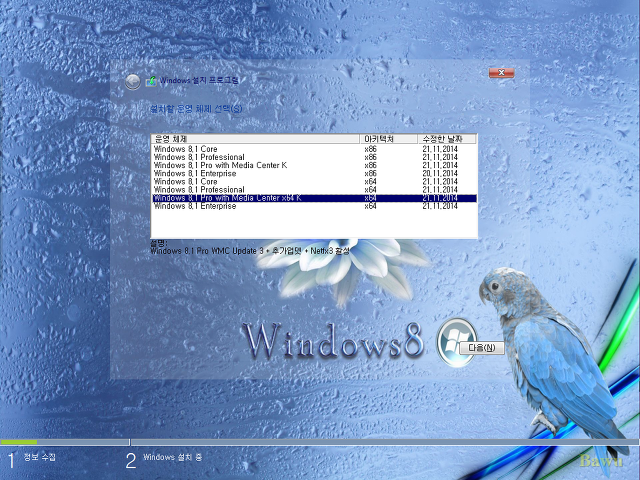This screenshot has width=640, height=480.
Task: Select Windows 8.1 Enterprise dated 20.11.2014
Action: [314, 173]
